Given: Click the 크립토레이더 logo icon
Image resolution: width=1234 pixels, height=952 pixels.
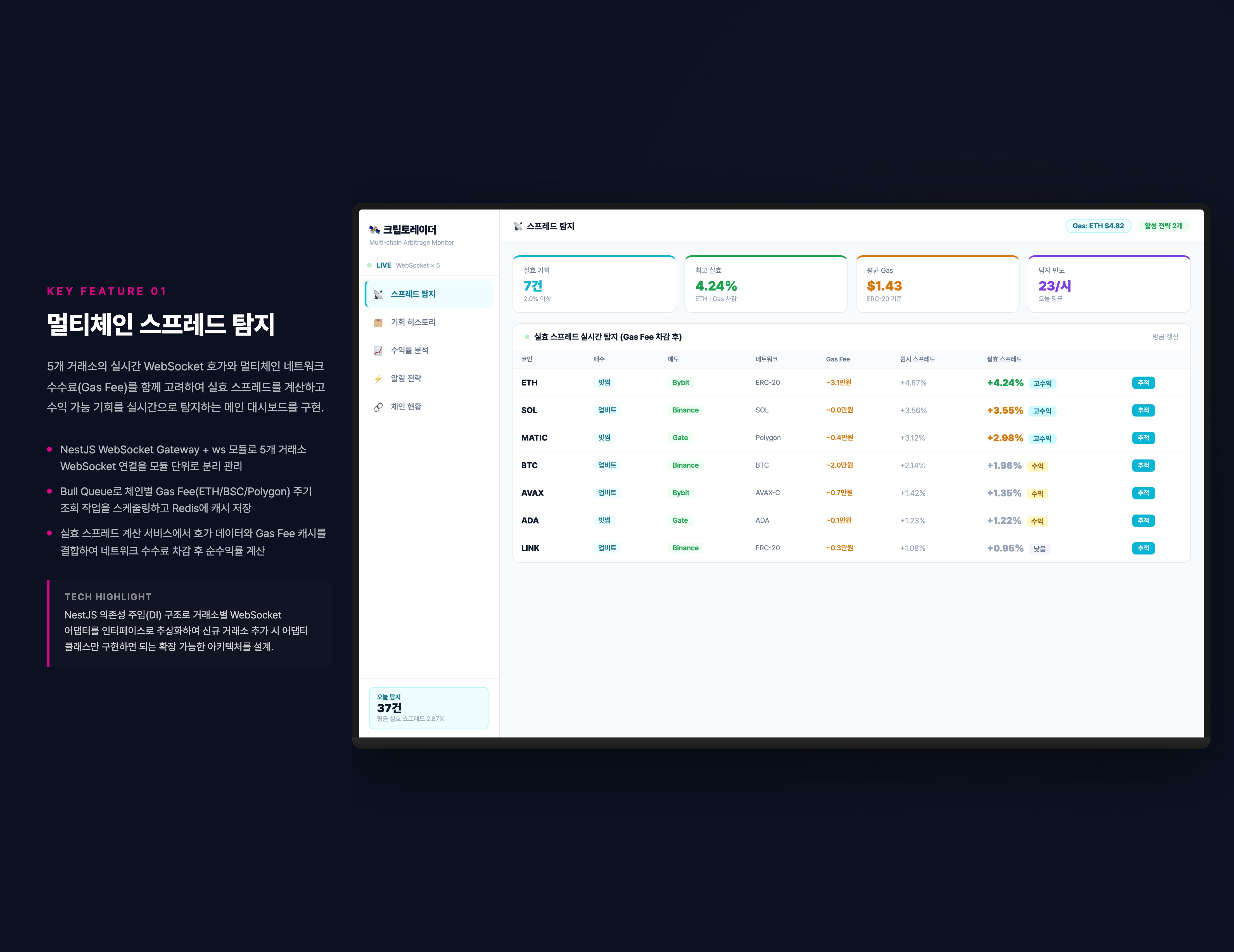Looking at the screenshot, I should coord(374,229).
